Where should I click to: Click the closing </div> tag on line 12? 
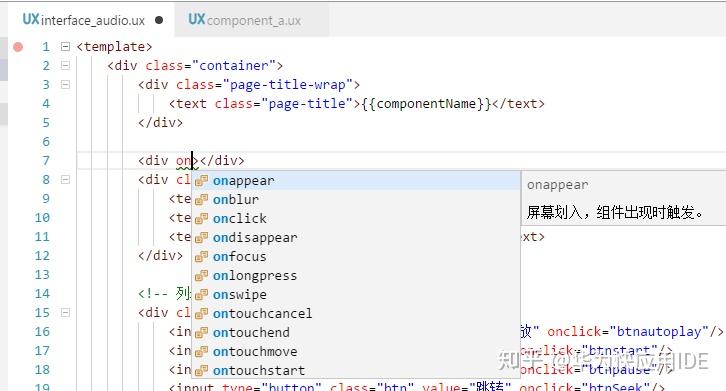click(160, 255)
